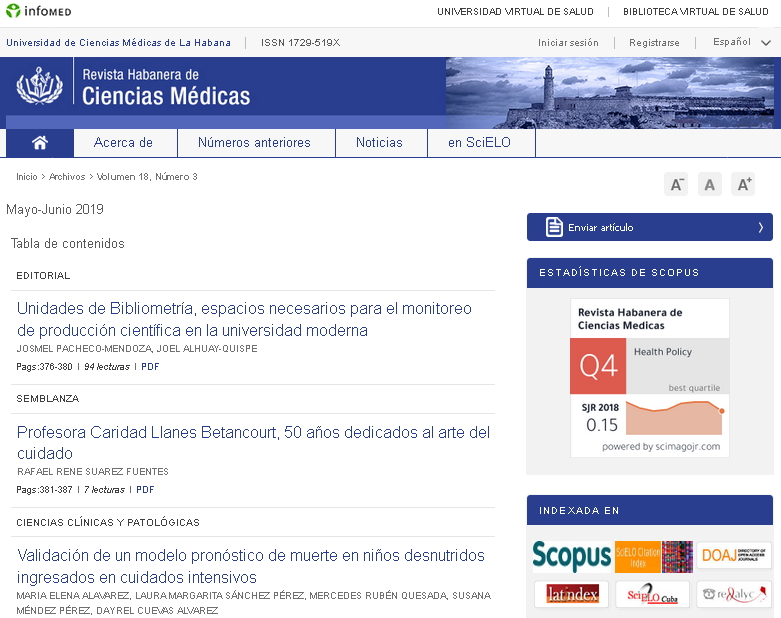The width and height of the screenshot is (781, 618).
Task: Open the SciELO Cuba logo
Action: tap(652, 594)
